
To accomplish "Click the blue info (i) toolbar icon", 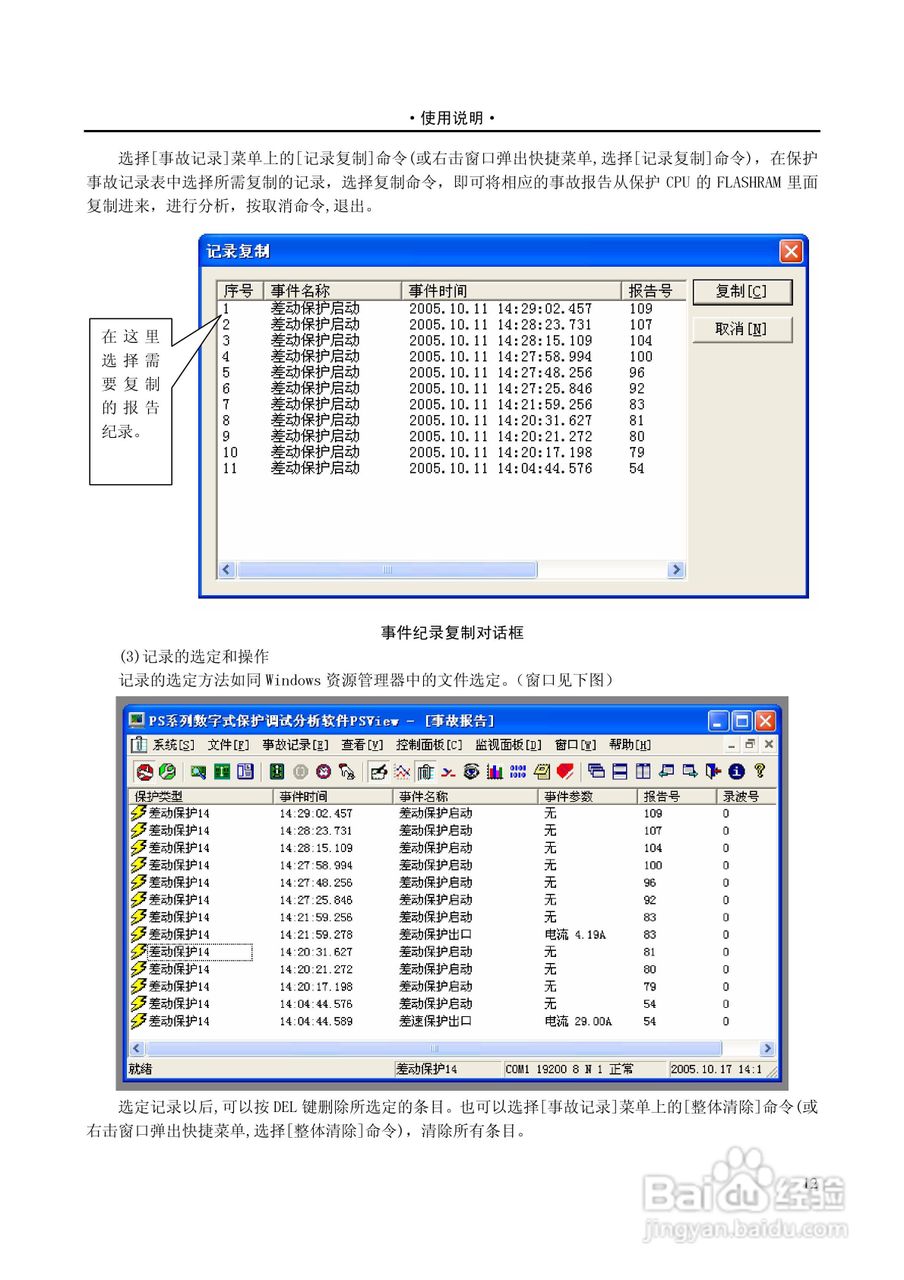I will (736, 772).
